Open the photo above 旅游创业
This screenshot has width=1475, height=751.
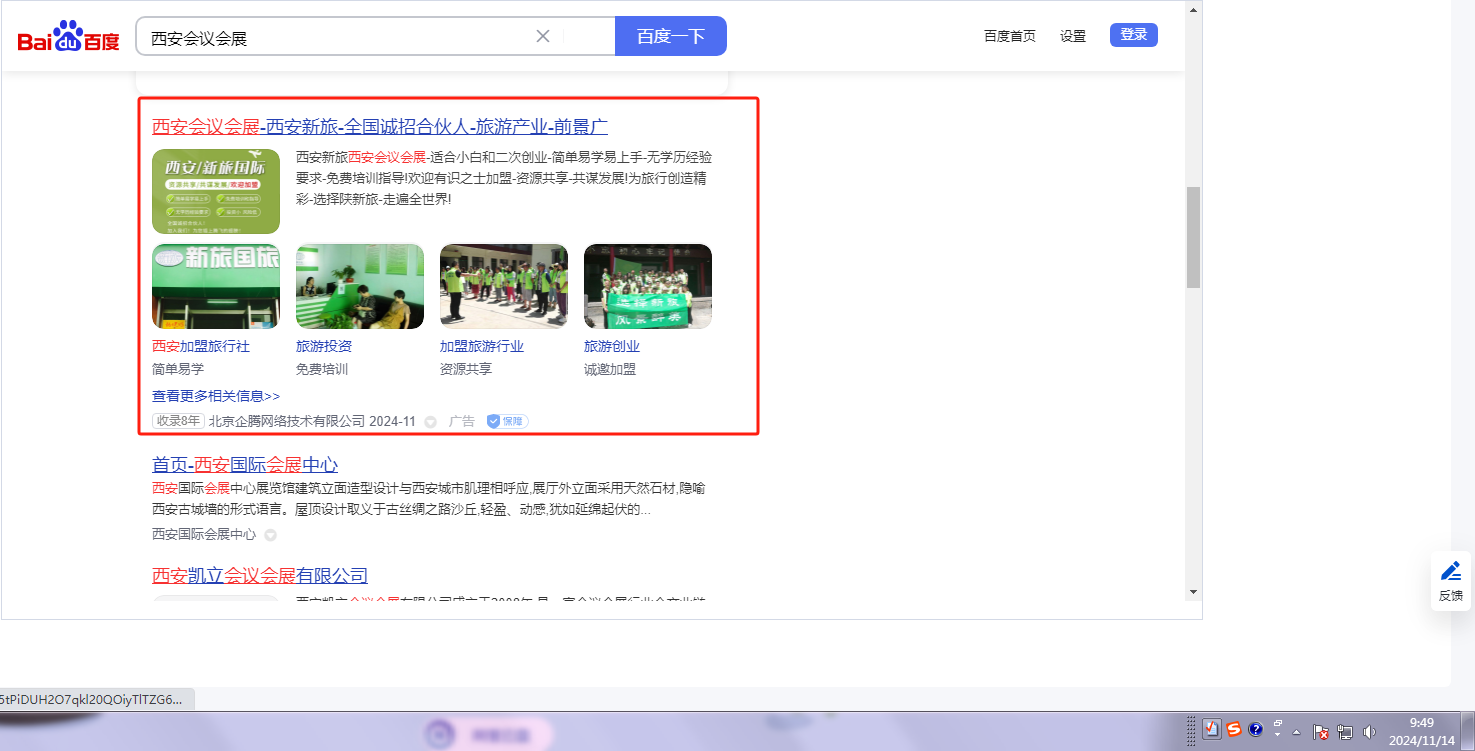[648, 286]
